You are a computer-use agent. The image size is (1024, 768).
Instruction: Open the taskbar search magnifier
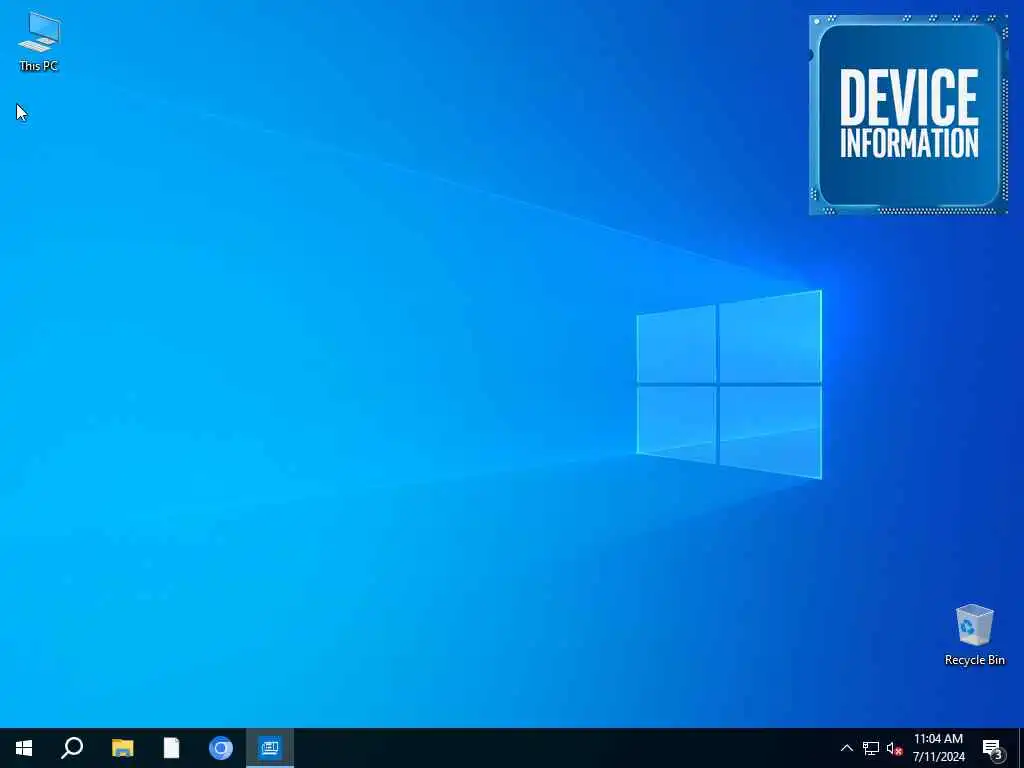coord(72,748)
